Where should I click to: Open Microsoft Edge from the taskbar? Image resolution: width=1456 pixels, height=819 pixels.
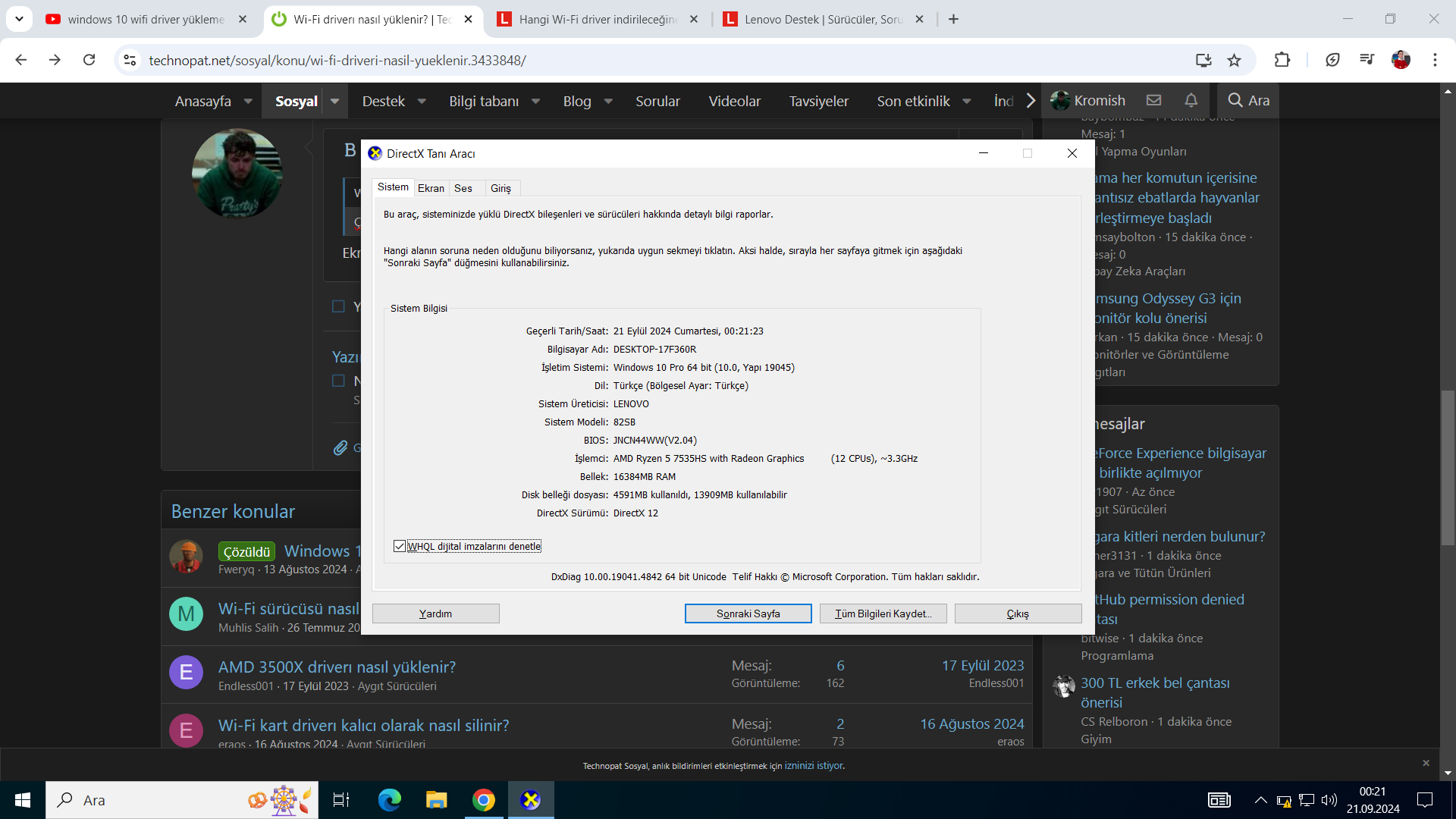coord(389,800)
